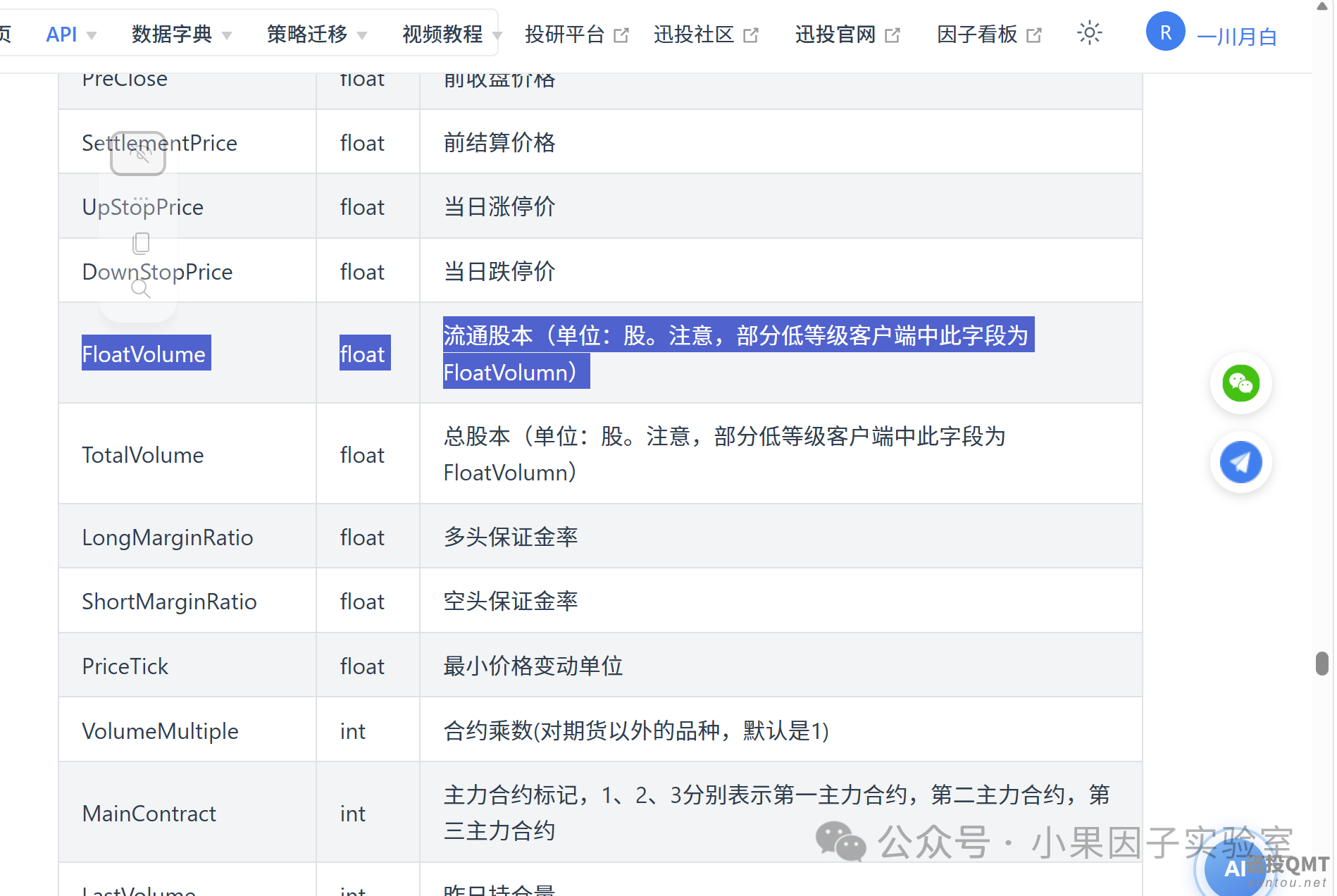1337x896 pixels.
Task: Expand the 视频教程 dropdown menu
Action: tap(452, 34)
